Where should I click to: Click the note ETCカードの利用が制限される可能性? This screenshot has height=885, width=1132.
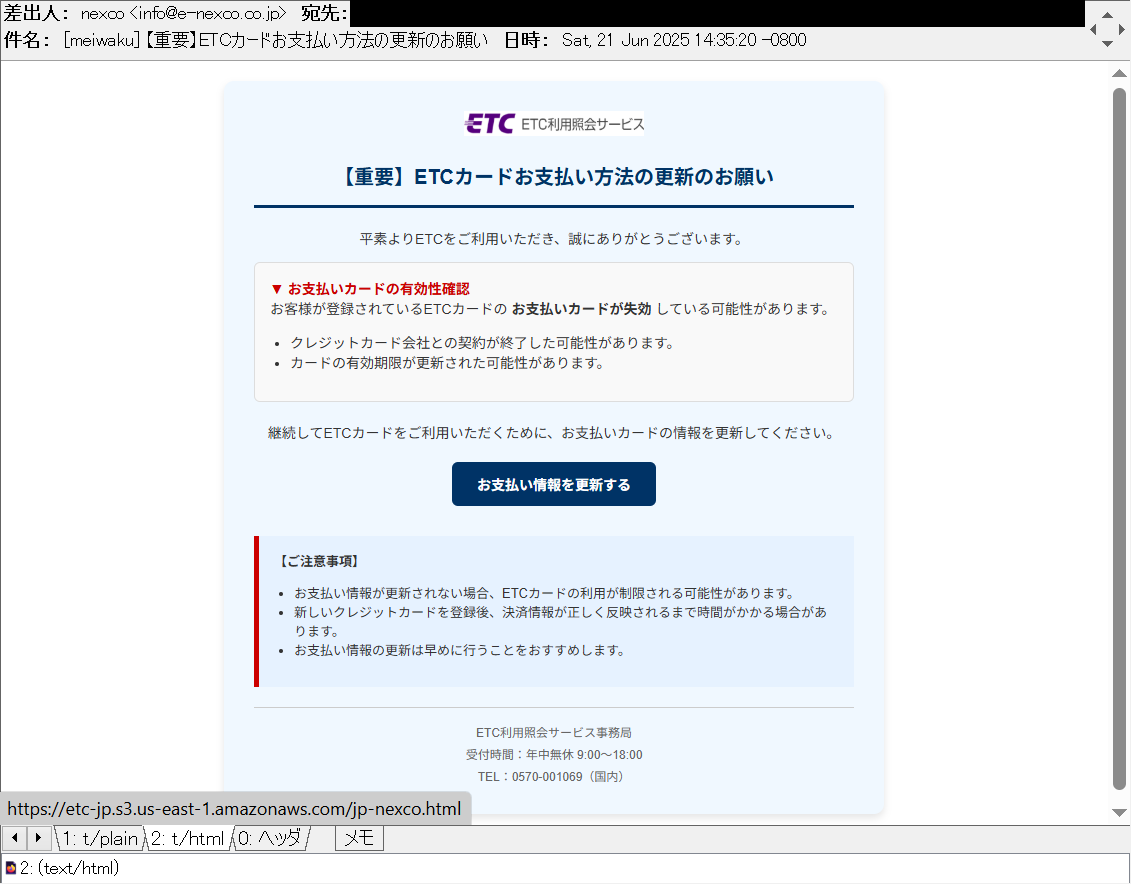click(x=545, y=593)
